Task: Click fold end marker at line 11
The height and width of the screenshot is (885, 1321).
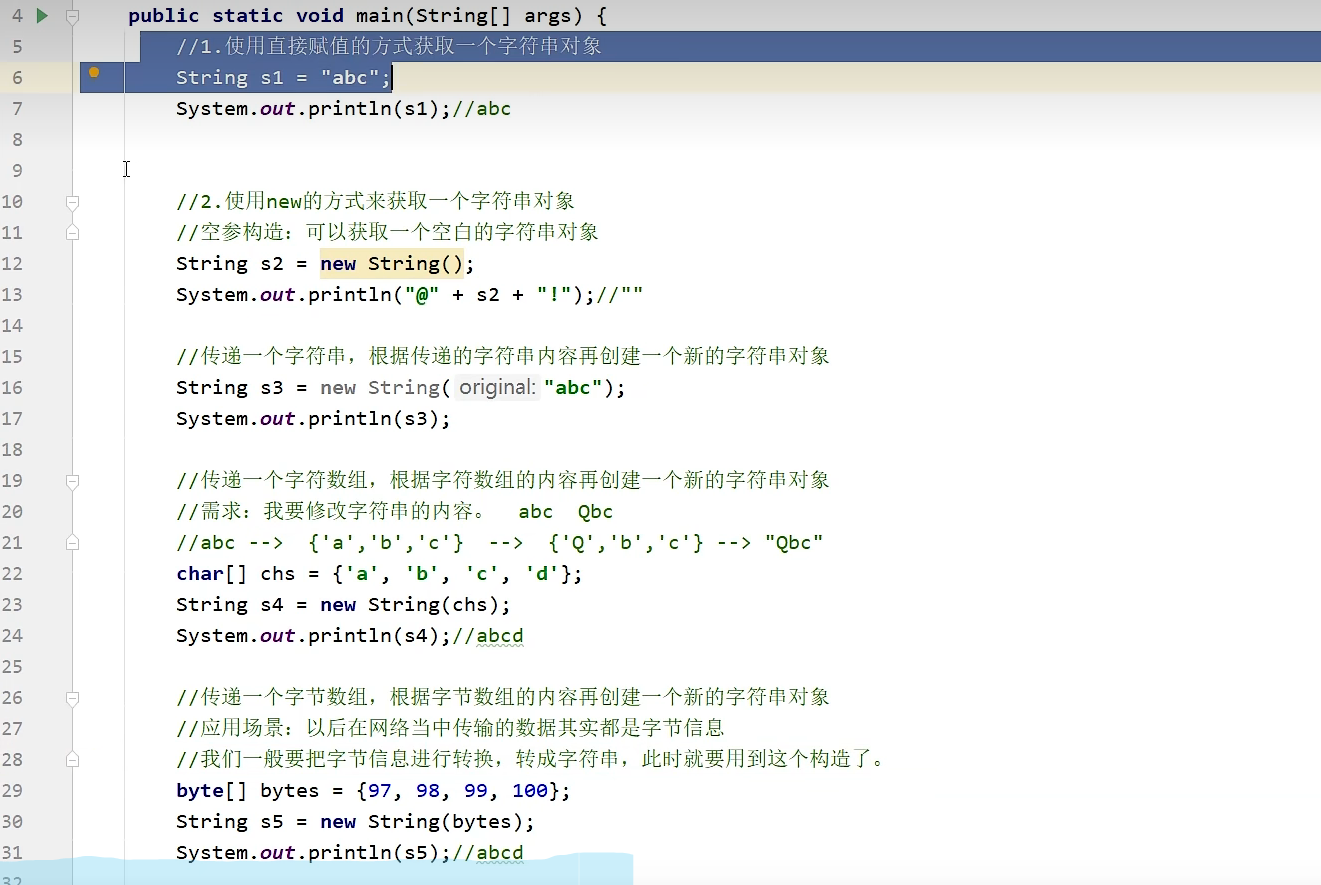Action: (x=72, y=233)
